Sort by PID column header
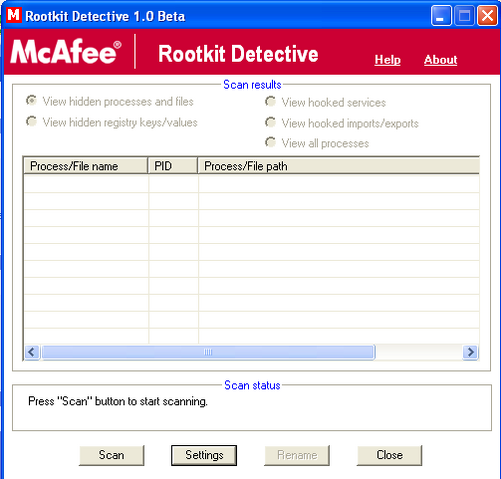This screenshot has width=501, height=479. coord(173,166)
